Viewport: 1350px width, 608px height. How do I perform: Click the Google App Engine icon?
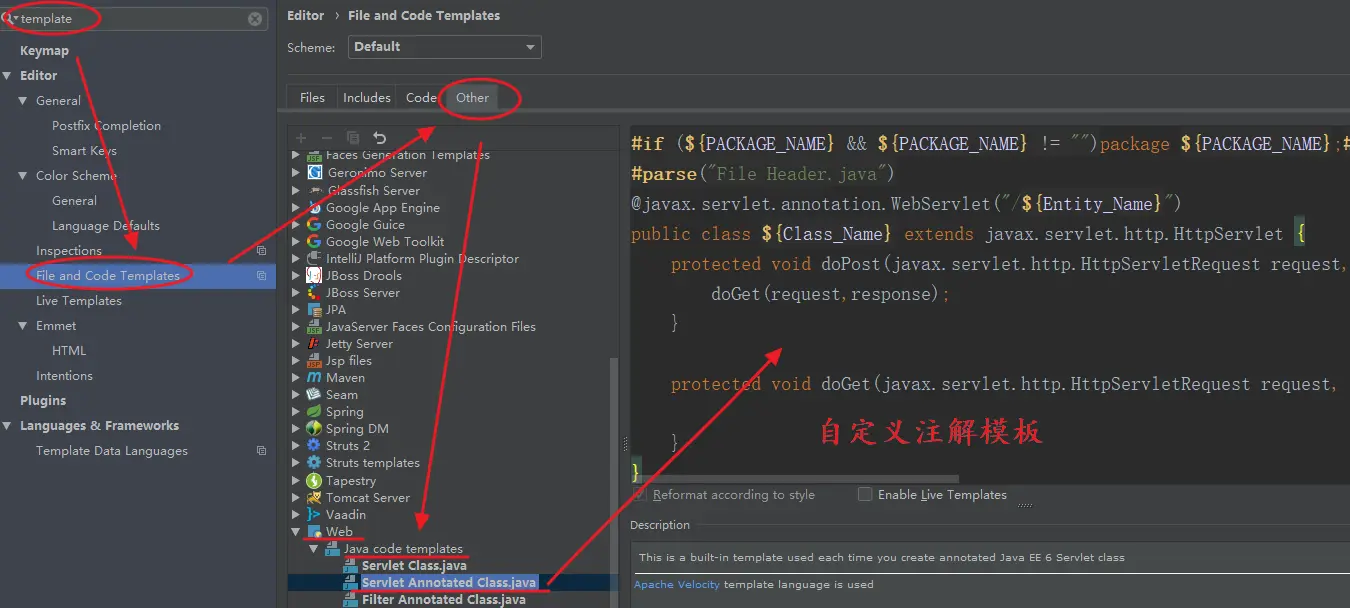pyautogui.click(x=314, y=207)
